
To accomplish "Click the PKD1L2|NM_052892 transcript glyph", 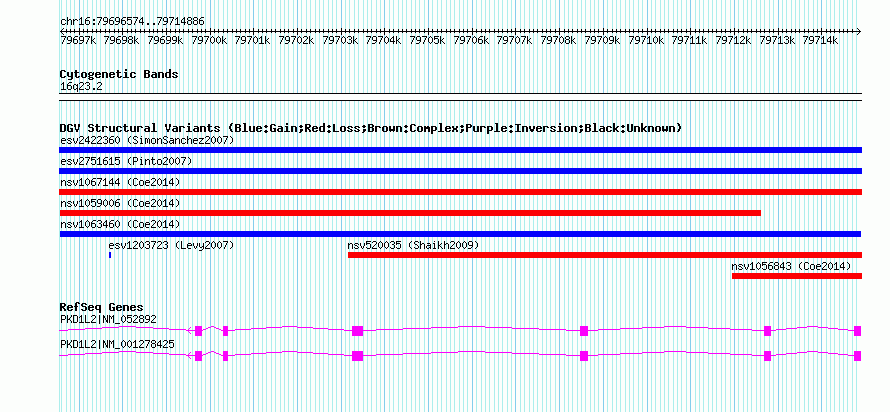I will 460,331.
